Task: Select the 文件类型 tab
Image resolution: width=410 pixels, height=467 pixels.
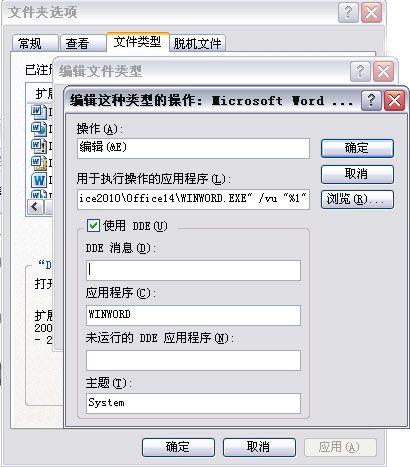Action: [138, 42]
